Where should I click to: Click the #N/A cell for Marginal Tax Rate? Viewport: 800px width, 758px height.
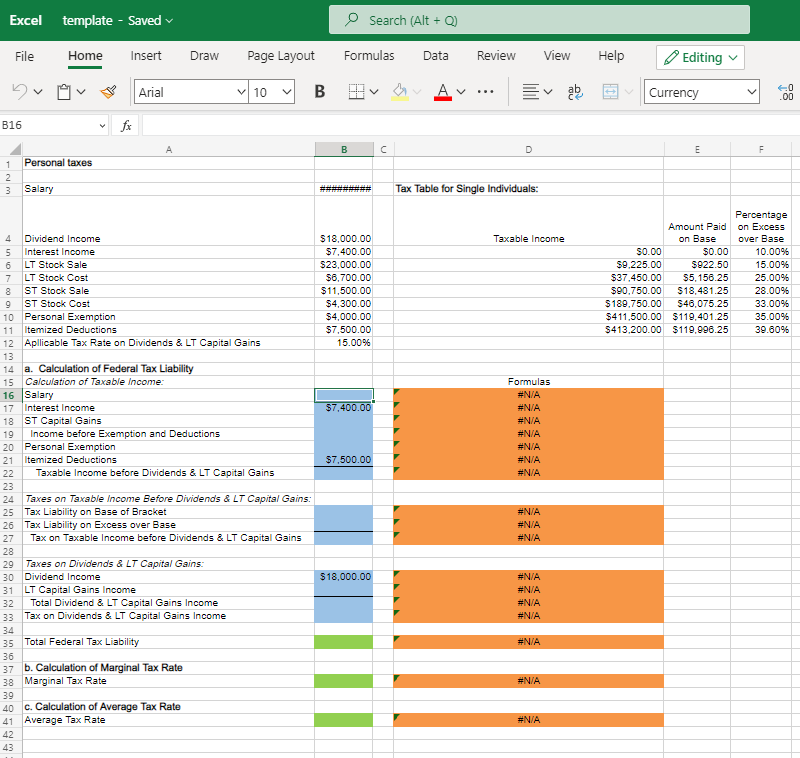pos(529,681)
